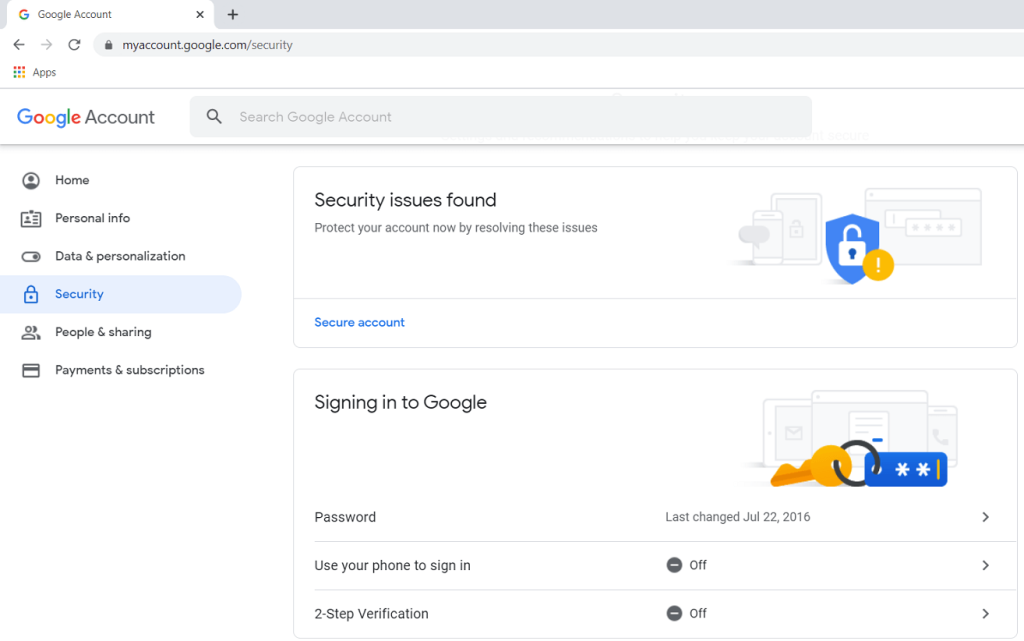This screenshot has height=641, width=1024.
Task: Expand the Password row chevron
Action: coord(985,517)
